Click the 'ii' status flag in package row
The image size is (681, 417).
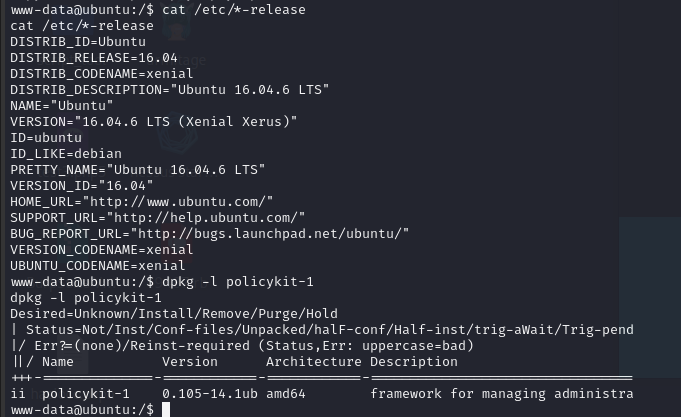tap(18, 394)
